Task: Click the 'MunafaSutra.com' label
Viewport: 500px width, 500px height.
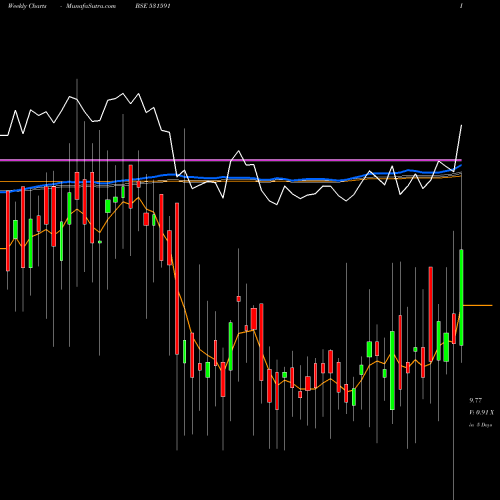Action: tap(91, 6)
